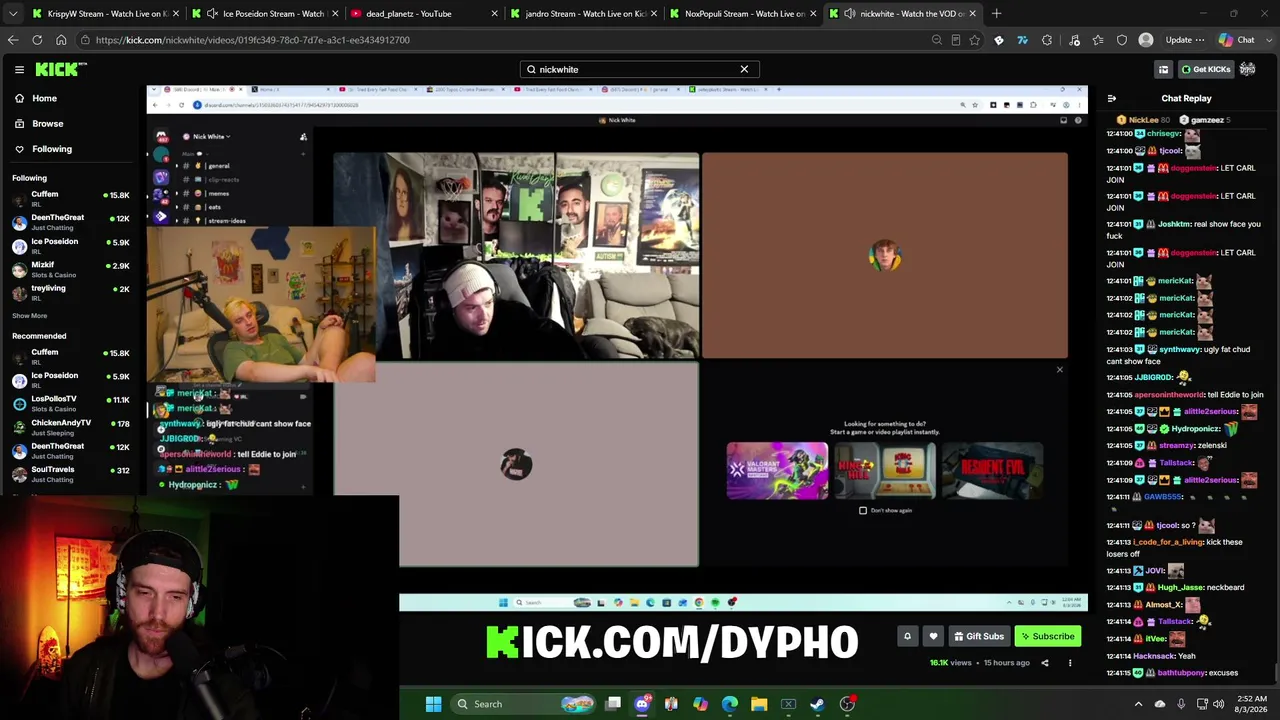
Task: Open the Cuffem channel under Following
Action: [x=70, y=198]
